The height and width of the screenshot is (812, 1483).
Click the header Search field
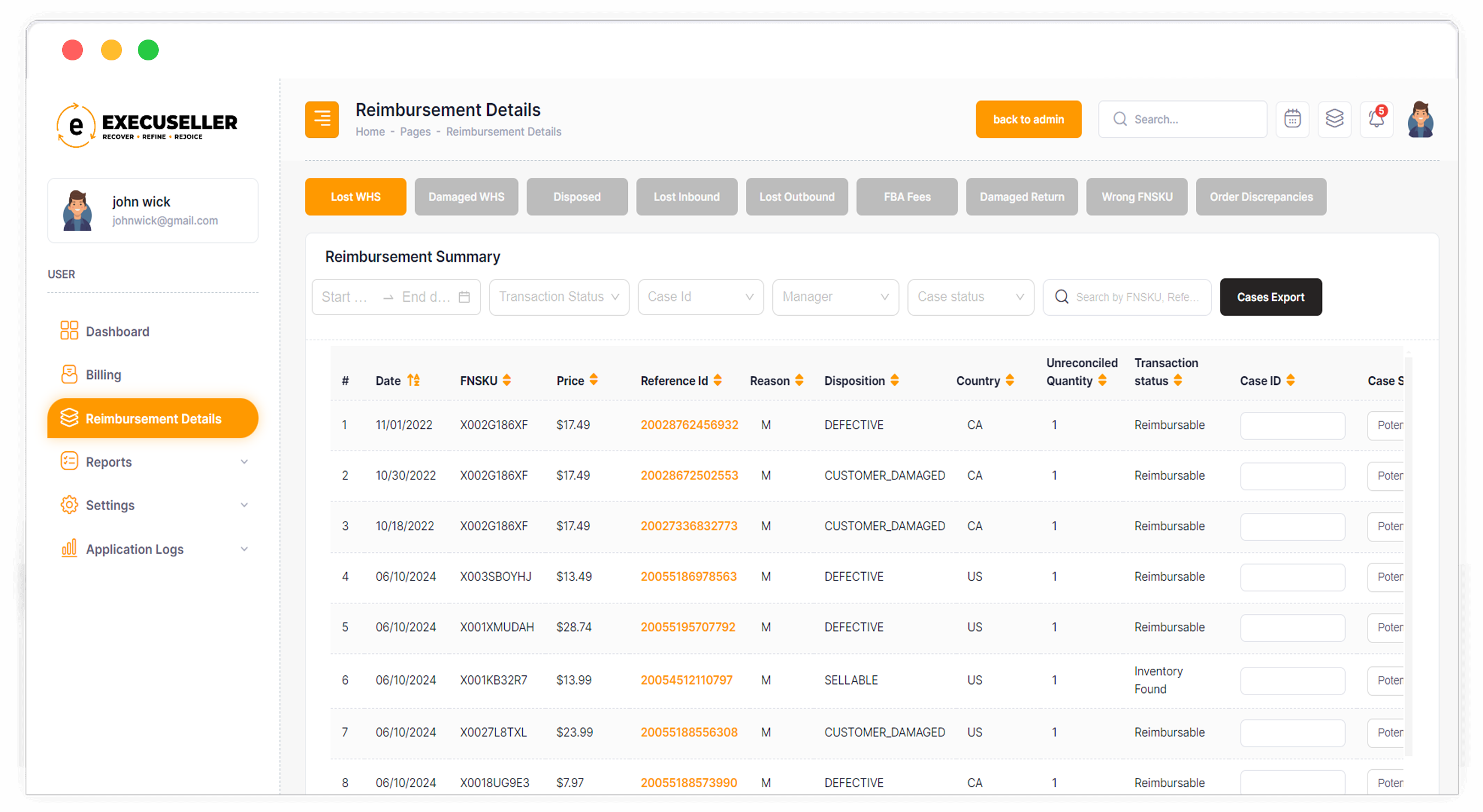(x=1183, y=119)
